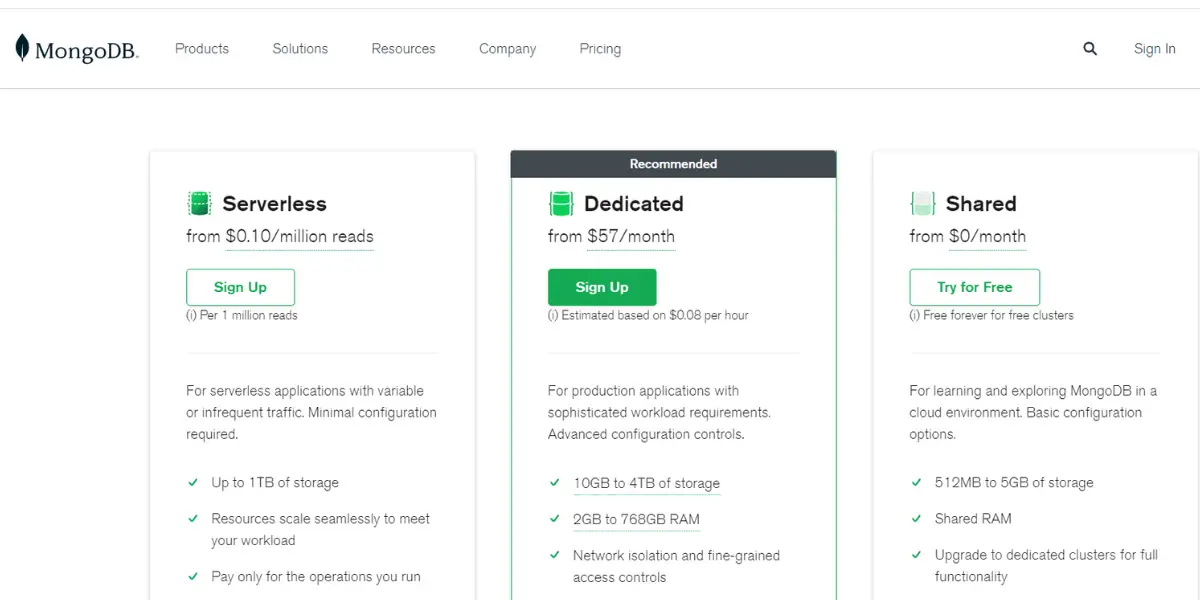Click checkmark beside 2GB to 768GB RAM
This screenshot has height=600, width=1200.
(x=555, y=518)
